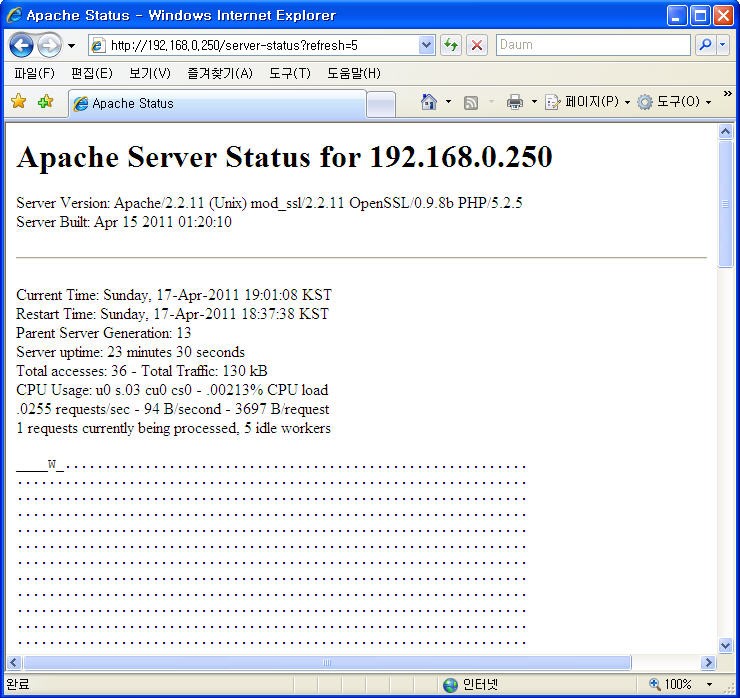Click the vertical scrollbar up arrow

(x=725, y=132)
